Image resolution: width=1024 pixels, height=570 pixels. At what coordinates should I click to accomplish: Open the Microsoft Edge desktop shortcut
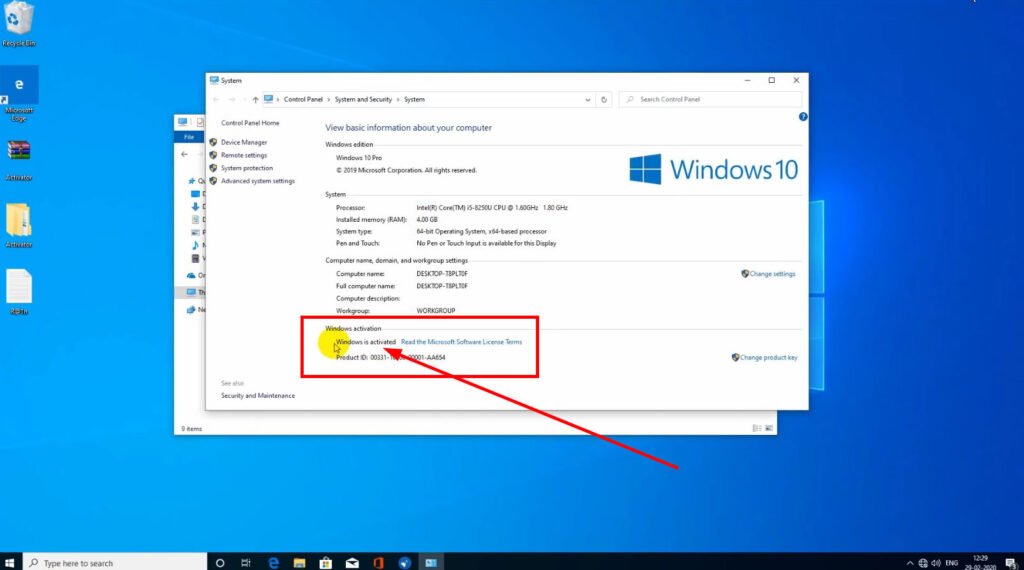[x=19, y=95]
